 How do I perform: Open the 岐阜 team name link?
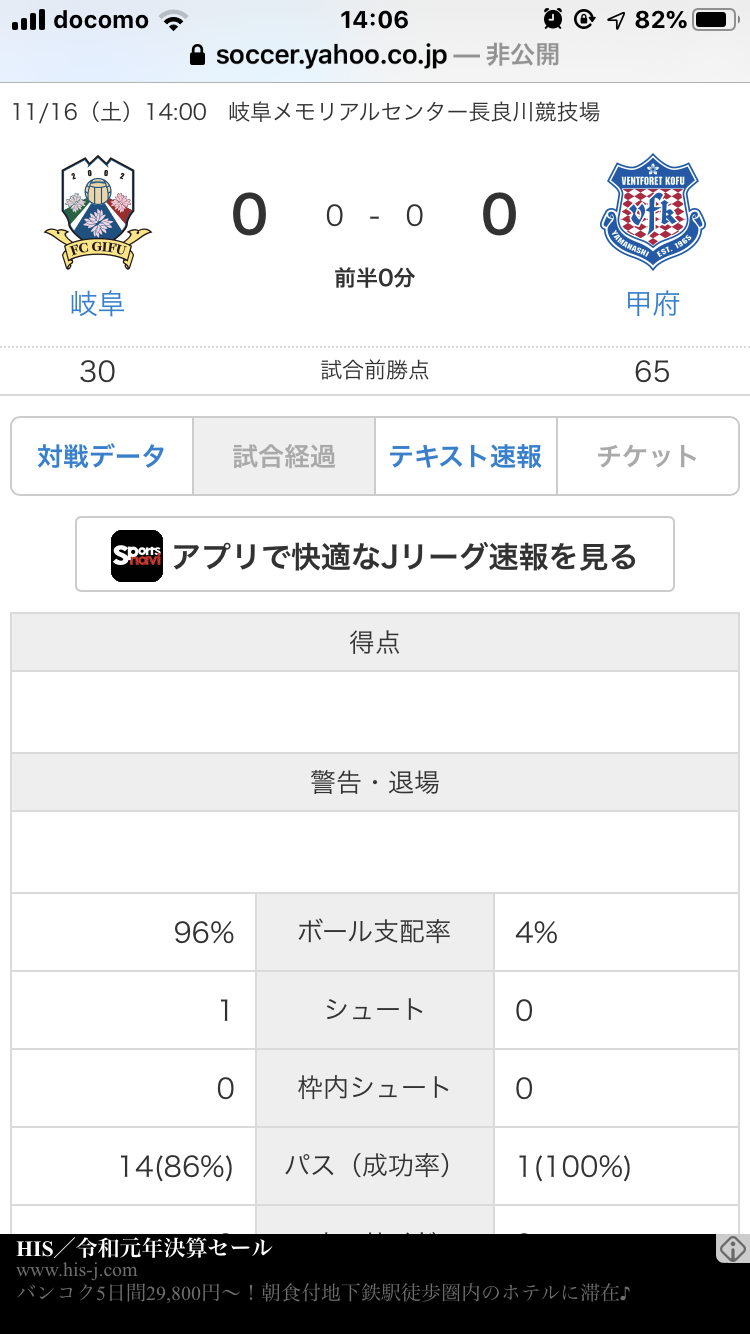(97, 304)
